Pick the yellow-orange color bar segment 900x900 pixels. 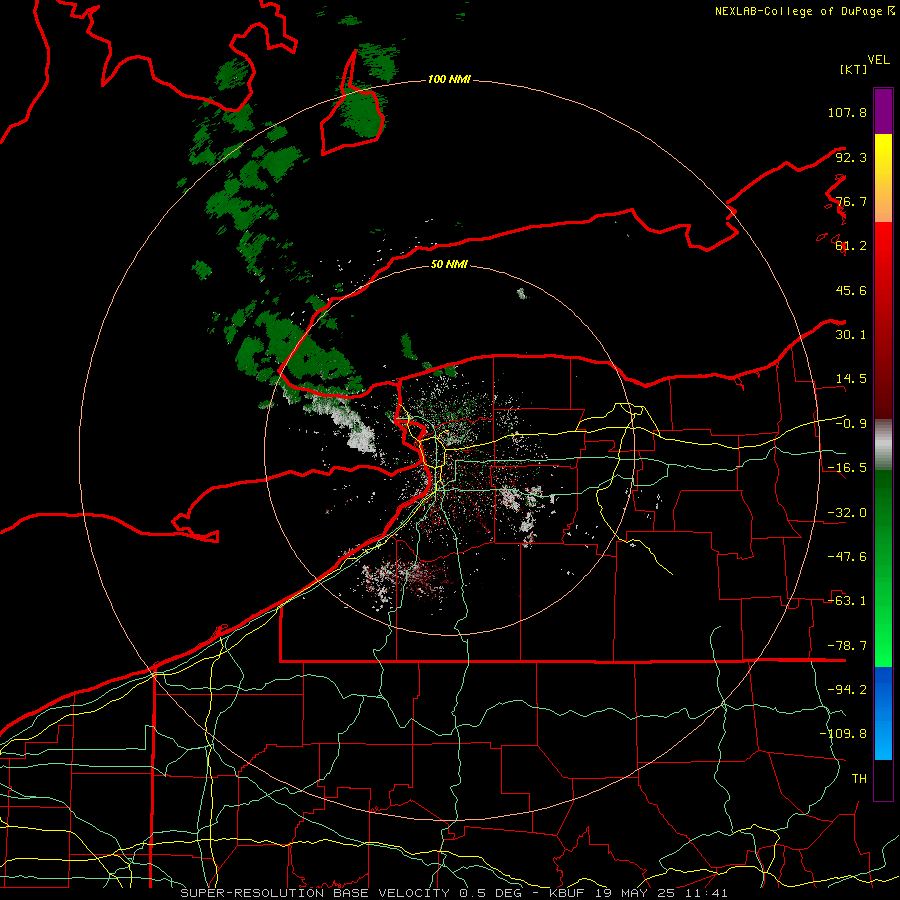click(x=883, y=178)
